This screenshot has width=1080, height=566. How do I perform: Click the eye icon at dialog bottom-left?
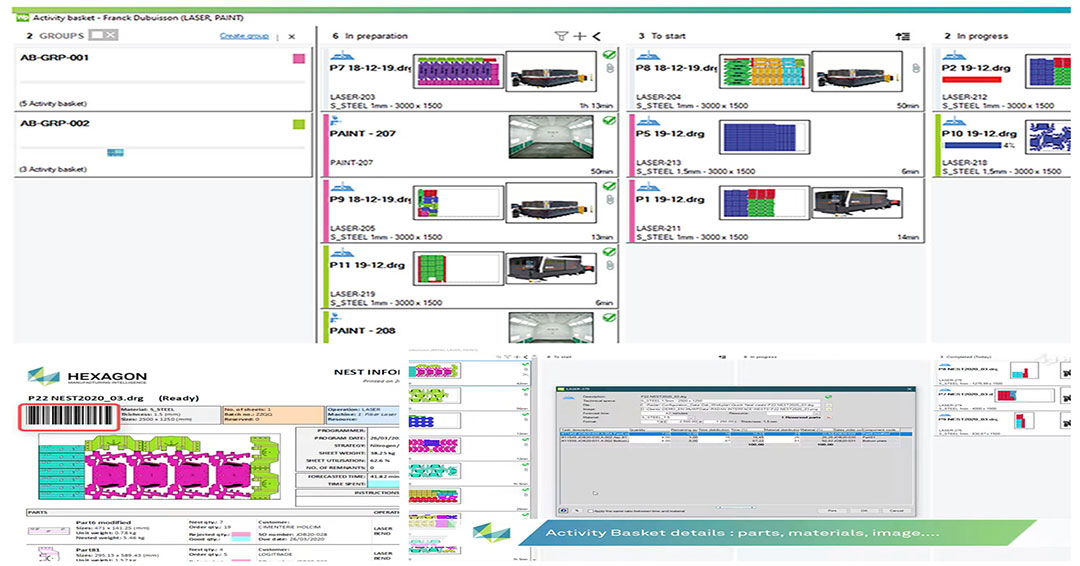pyautogui.click(x=564, y=511)
